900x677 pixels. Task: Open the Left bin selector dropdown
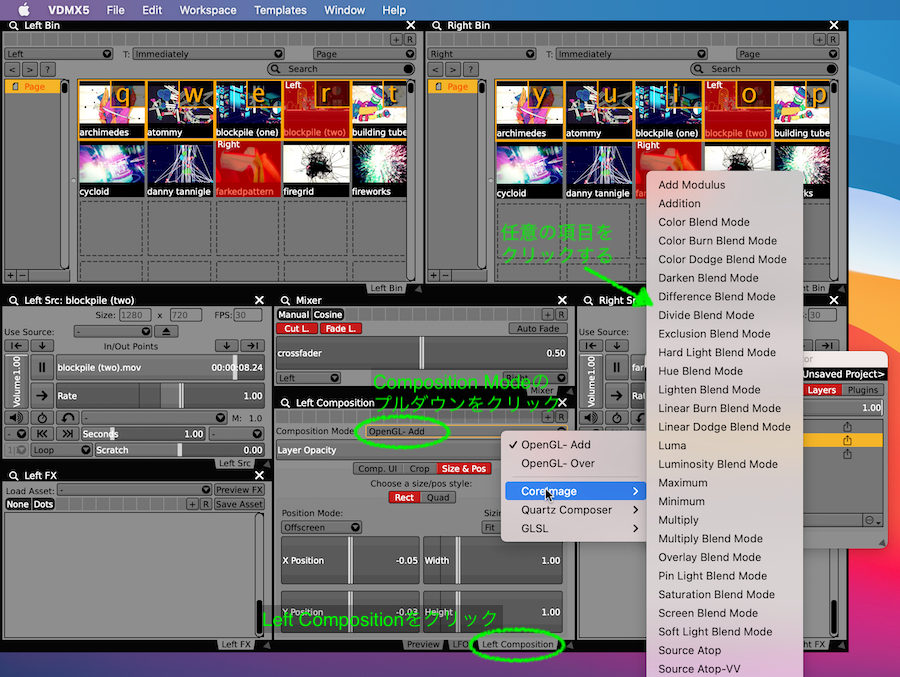click(59, 54)
